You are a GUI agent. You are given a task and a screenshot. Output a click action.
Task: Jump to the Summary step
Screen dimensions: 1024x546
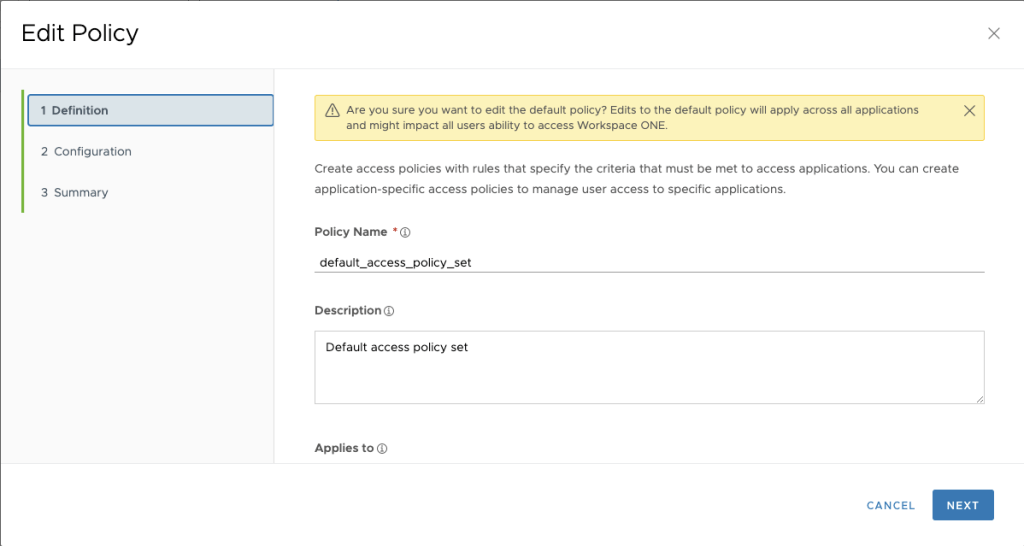point(74,193)
